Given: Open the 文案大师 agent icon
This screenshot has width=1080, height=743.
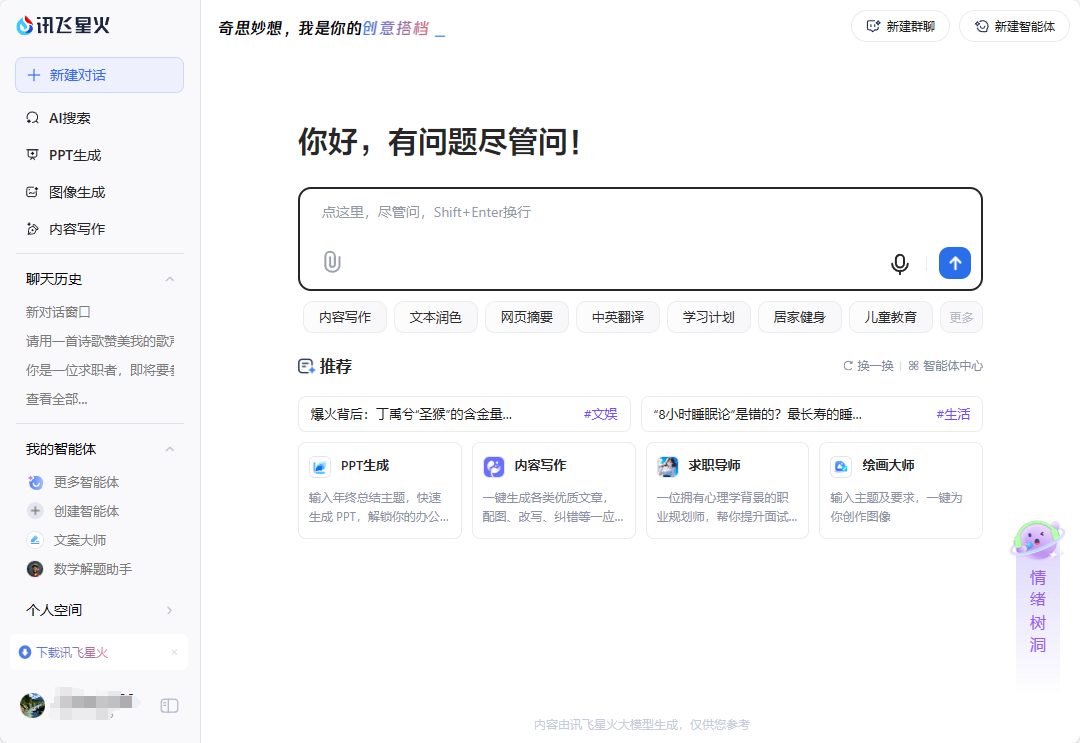Looking at the screenshot, I should (35, 540).
